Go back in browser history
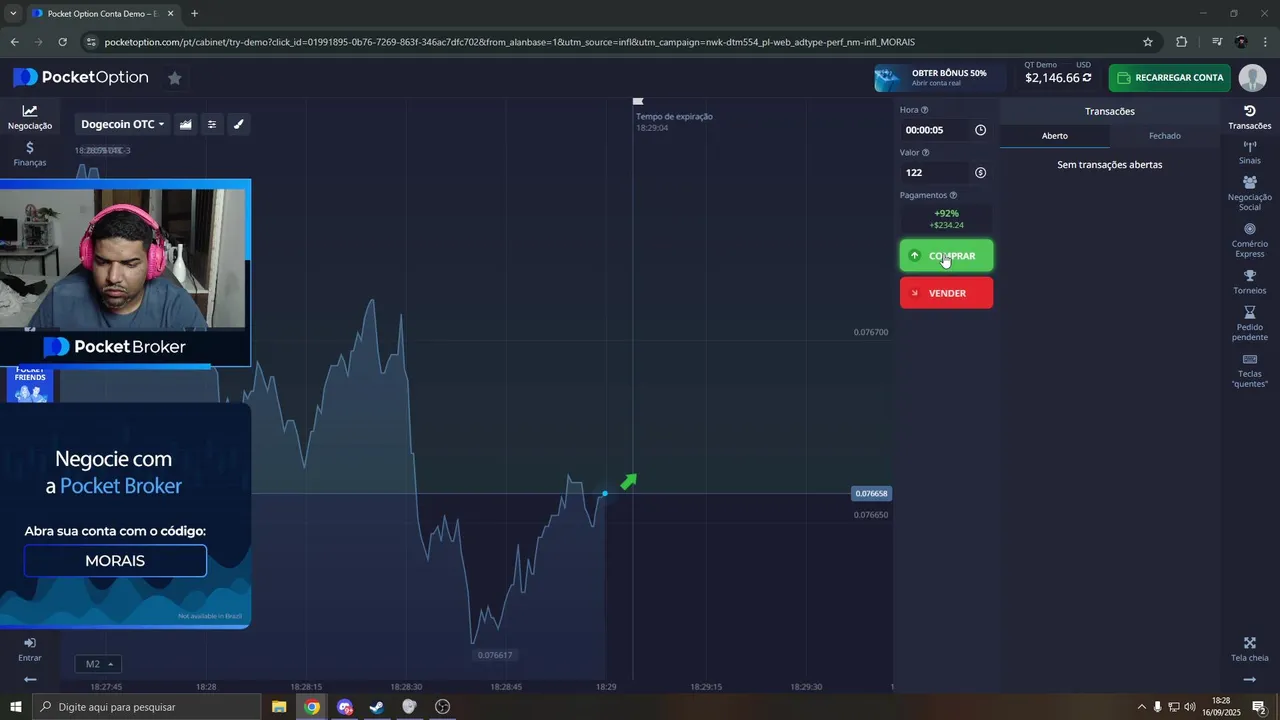This screenshot has width=1280, height=720. pos(14,42)
